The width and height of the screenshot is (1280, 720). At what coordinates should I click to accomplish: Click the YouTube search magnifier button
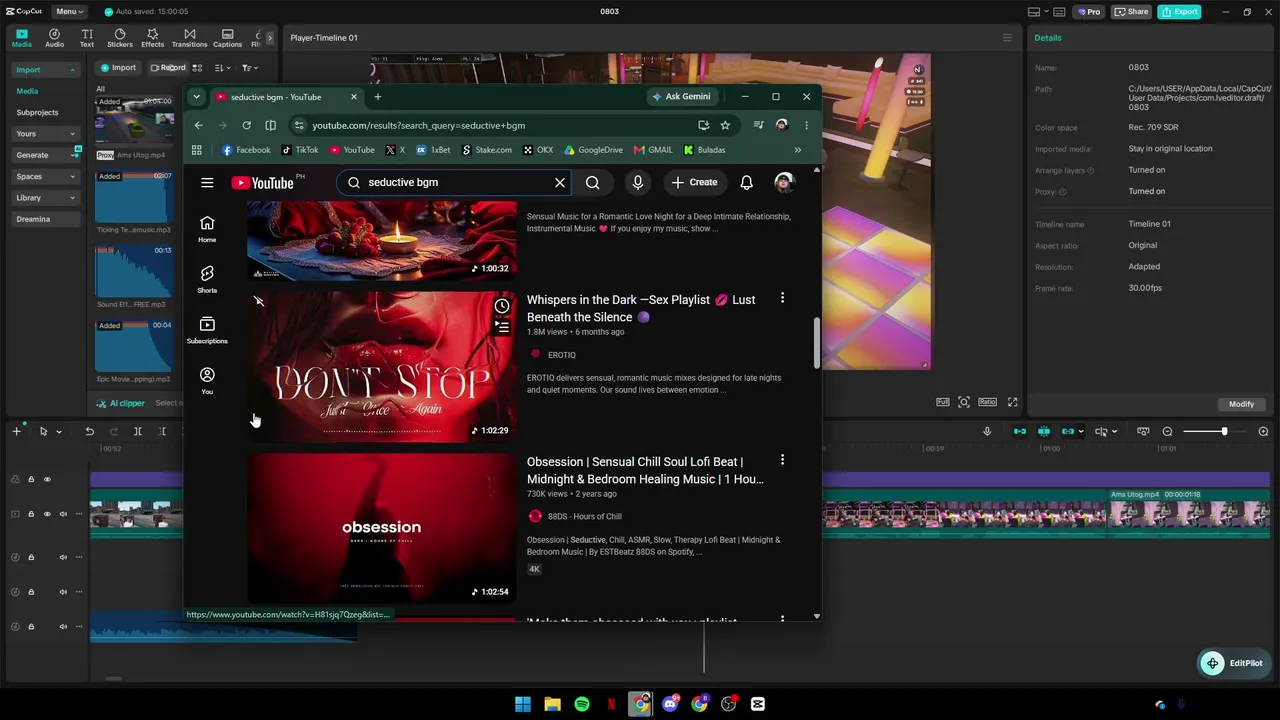tap(593, 183)
